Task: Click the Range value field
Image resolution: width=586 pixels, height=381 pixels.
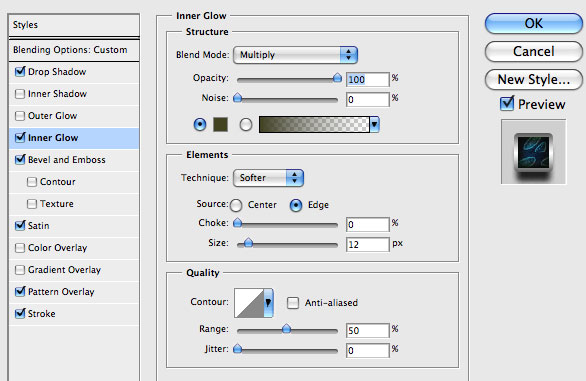Action: [368, 331]
